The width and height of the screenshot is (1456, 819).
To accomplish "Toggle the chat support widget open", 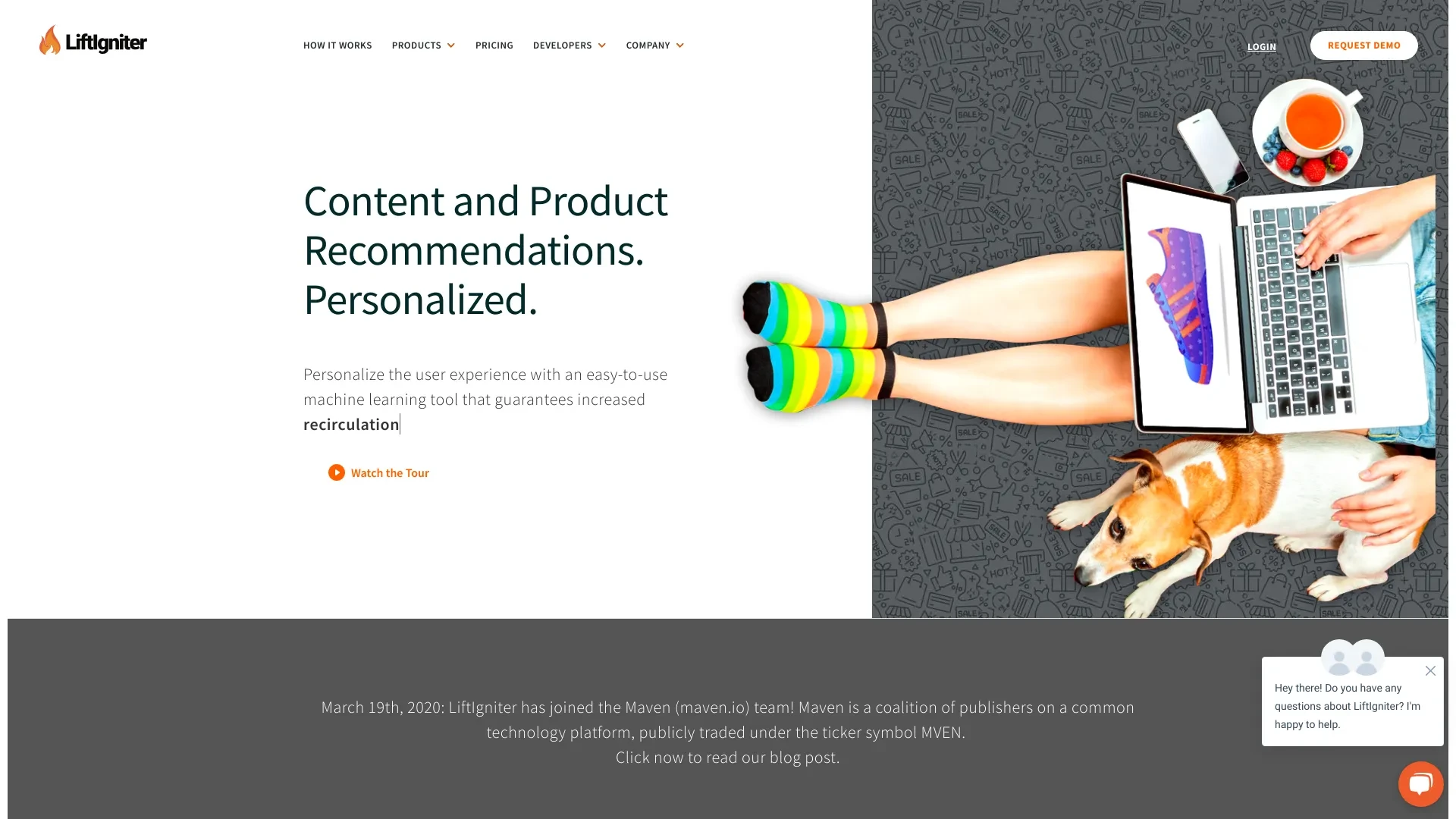I will tap(1421, 784).
